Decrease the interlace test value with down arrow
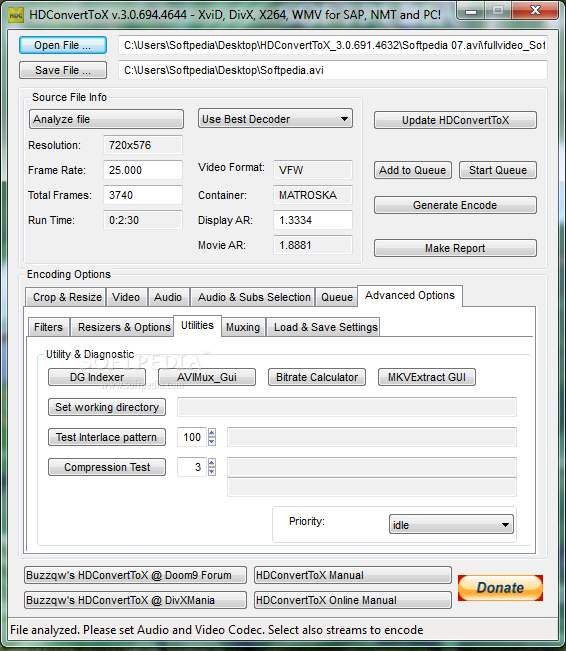This screenshot has height=651, width=566. 212,441
